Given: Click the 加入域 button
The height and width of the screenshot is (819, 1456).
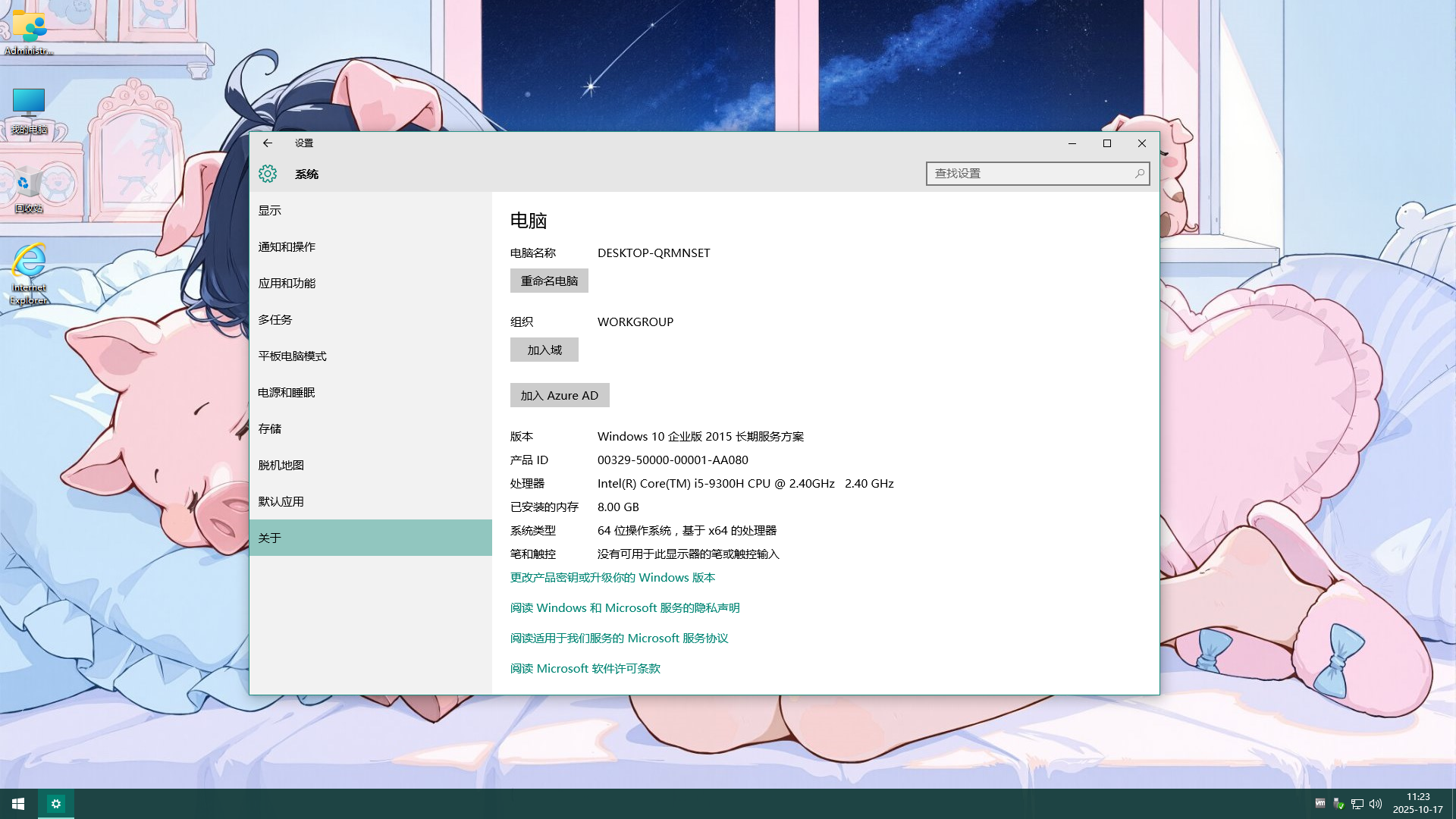Looking at the screenshot, I should [544, 350].
